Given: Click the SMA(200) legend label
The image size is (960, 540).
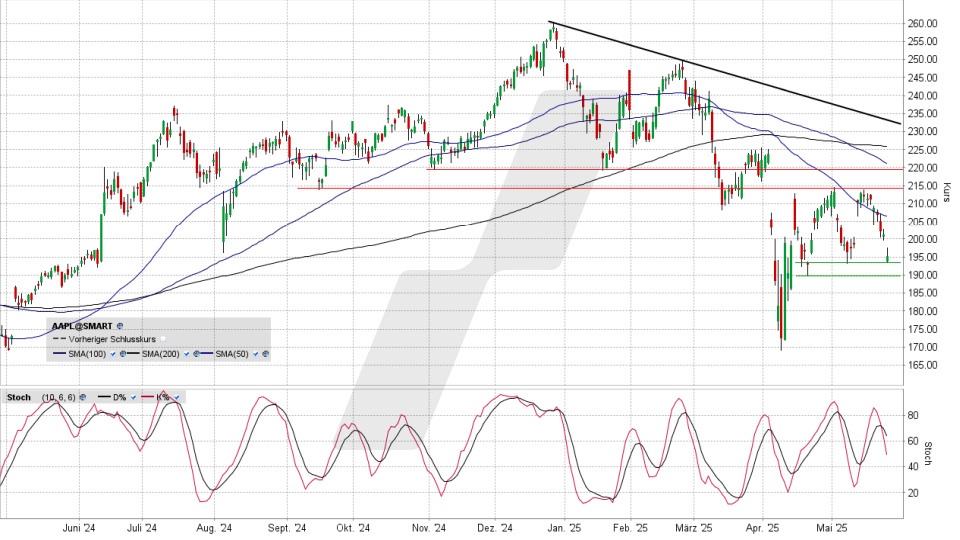Looking at the screenshot, I should coord(160,354).
